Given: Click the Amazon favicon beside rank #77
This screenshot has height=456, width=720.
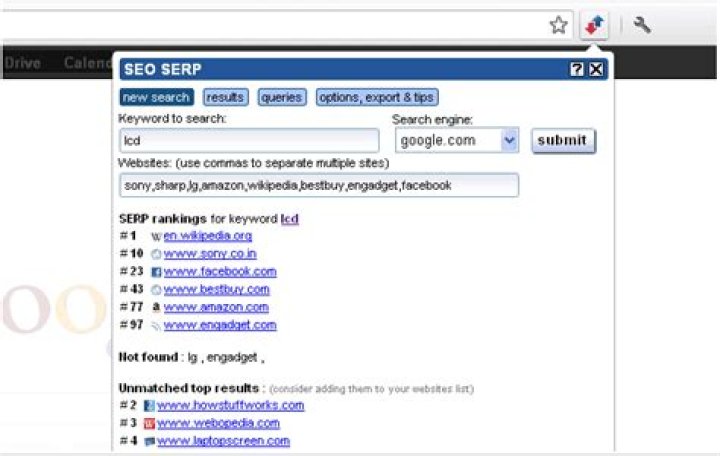Looking at the screenshot, I should (x=156, y=307).
